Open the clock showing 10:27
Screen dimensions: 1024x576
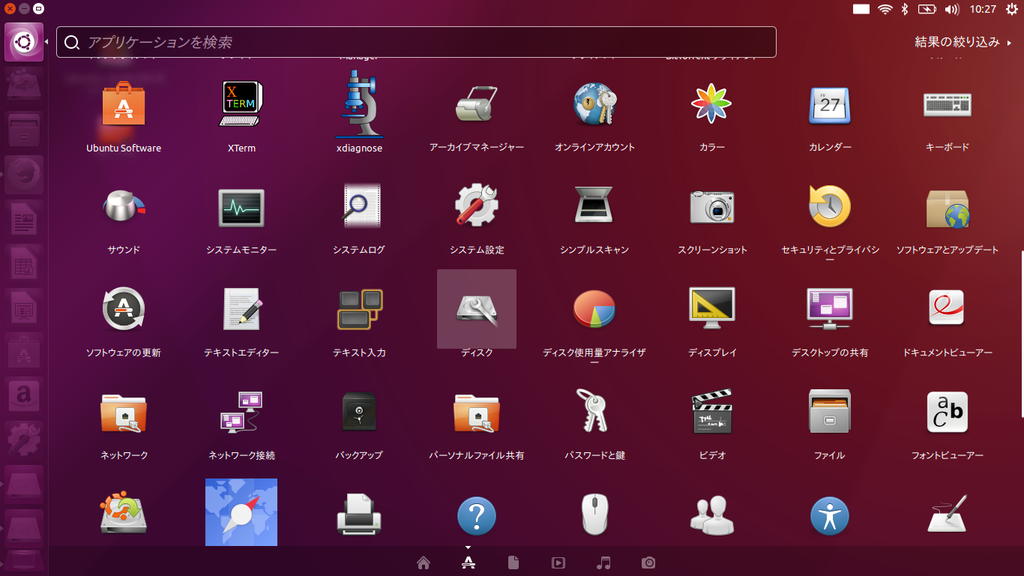tap(983, 9)
